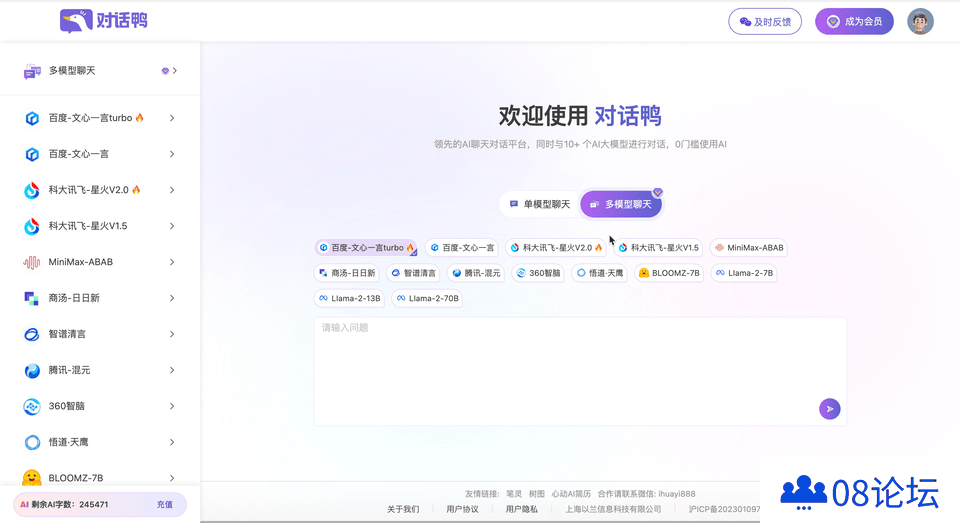Image resolution: width=960 pixels, height=523 pixels.
Task: Expand 百度-文心一言turbo row chevron
Action: click(x=172, y=118)
